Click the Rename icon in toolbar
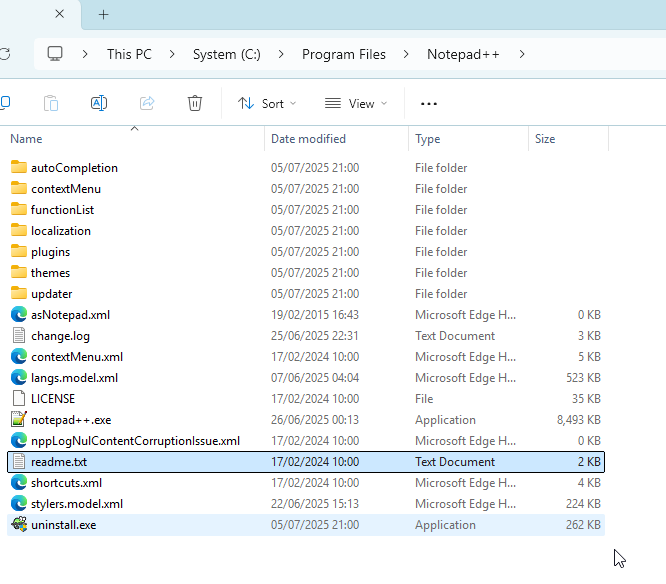Viewport: 666px width, 584px height. [x=99, y=103]
